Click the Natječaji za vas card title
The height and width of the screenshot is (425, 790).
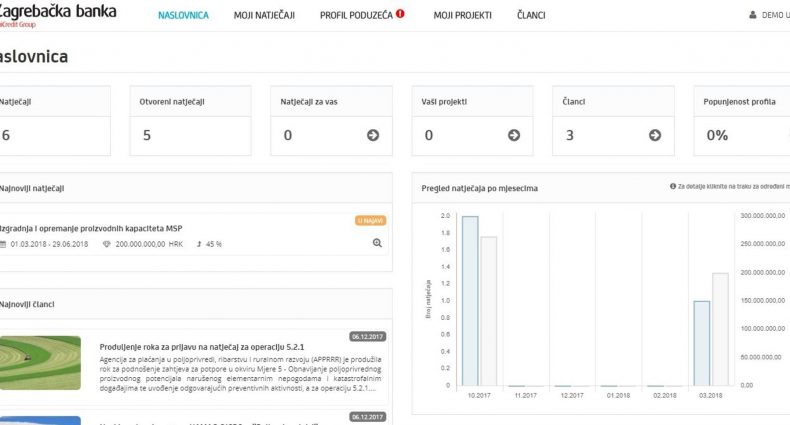[309, 102]
